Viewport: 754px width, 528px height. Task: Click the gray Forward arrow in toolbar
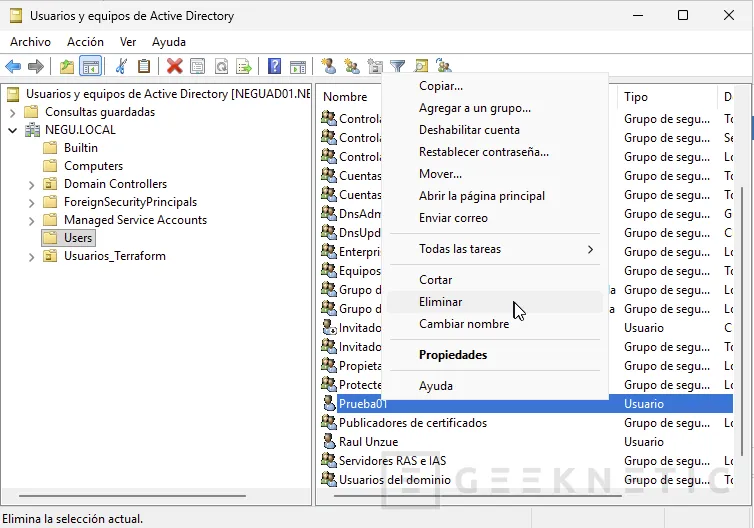click(x=36, y=66)
